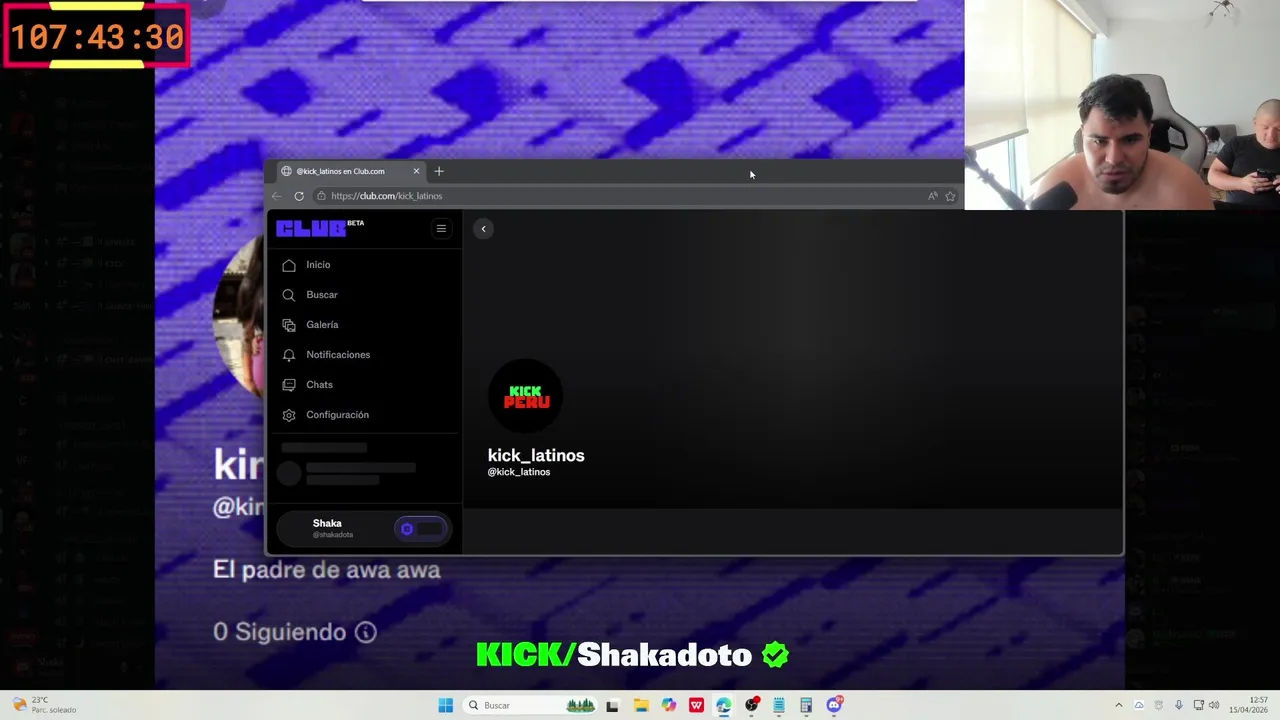The height and width of the screenshot is (720, 1280).
Task: Add page to favorites with the star icon
Action: pyautogui.click(x=950, y=196)
